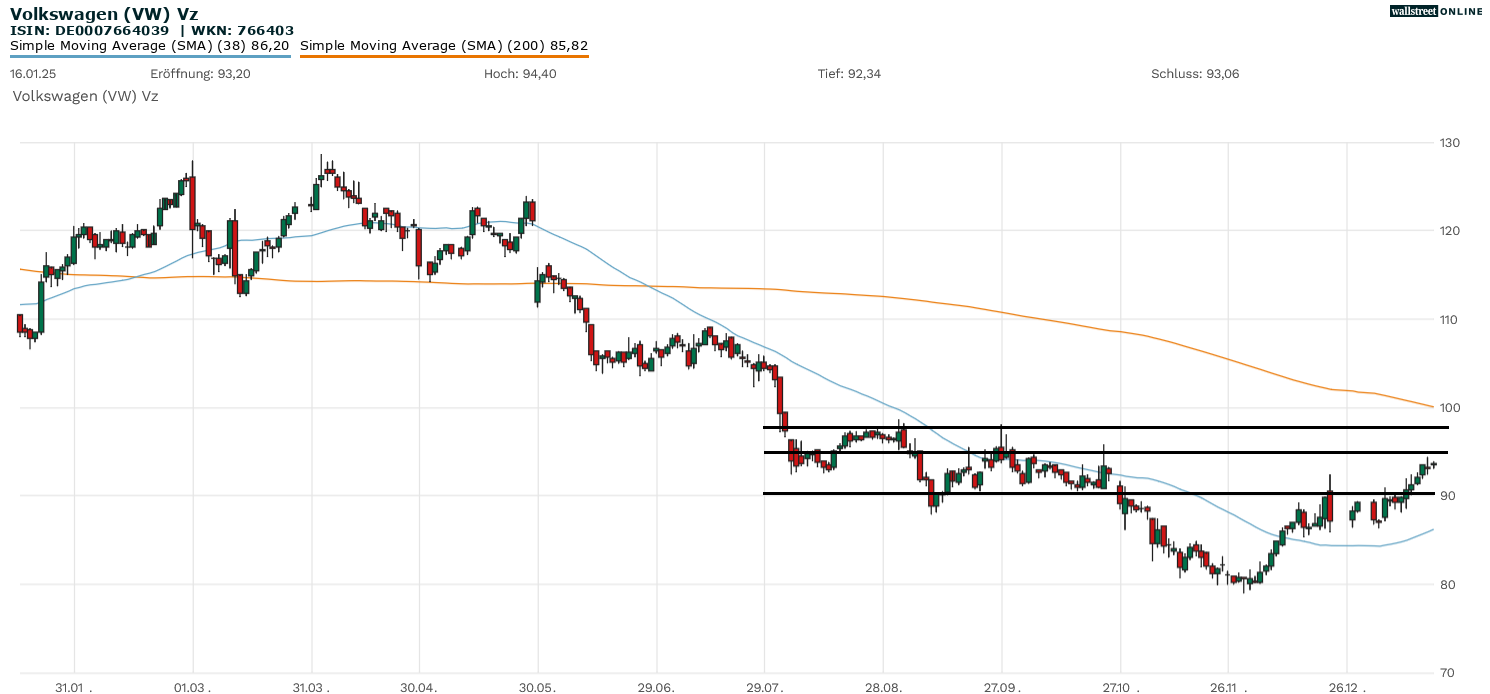Click the 29.07. date on x-axis
1490x694 pixels.
(x=764, y=688)
